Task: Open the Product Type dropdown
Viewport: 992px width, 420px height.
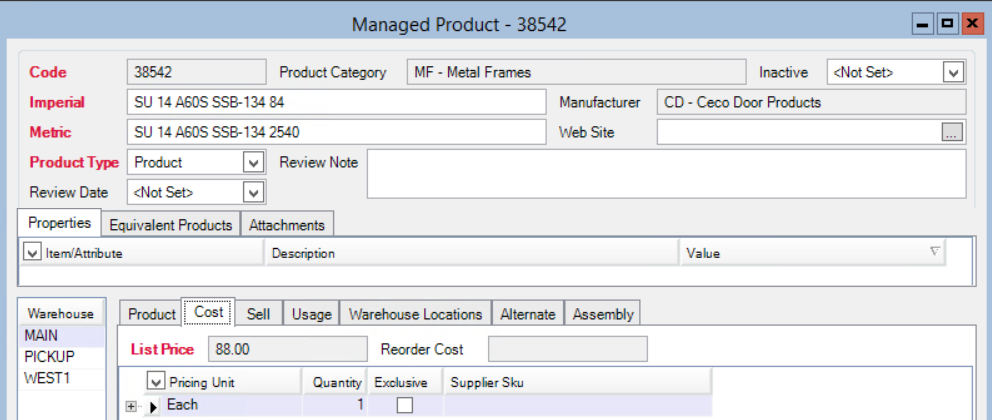Action: point(253,162)
